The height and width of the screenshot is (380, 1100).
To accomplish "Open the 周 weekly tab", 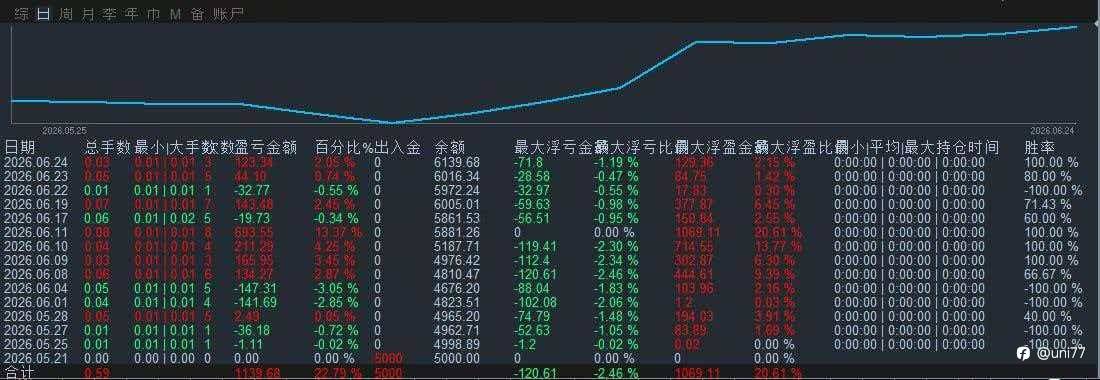I will tap(66, 14).
